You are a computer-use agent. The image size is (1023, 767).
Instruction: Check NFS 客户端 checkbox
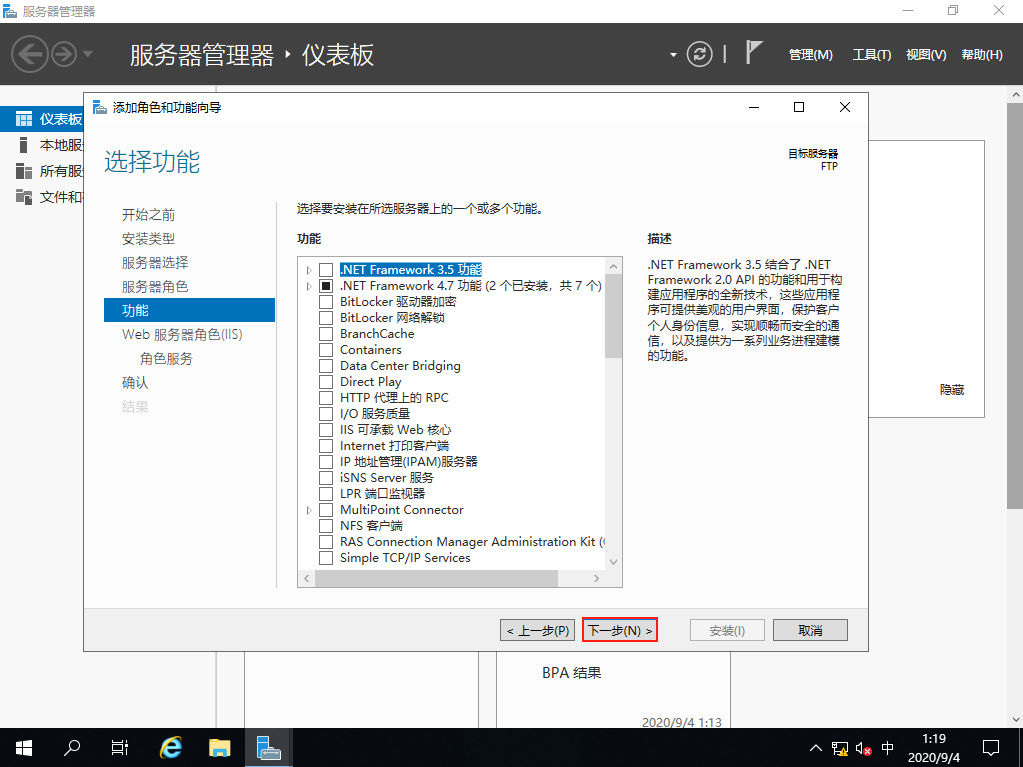tap(326, 526)
